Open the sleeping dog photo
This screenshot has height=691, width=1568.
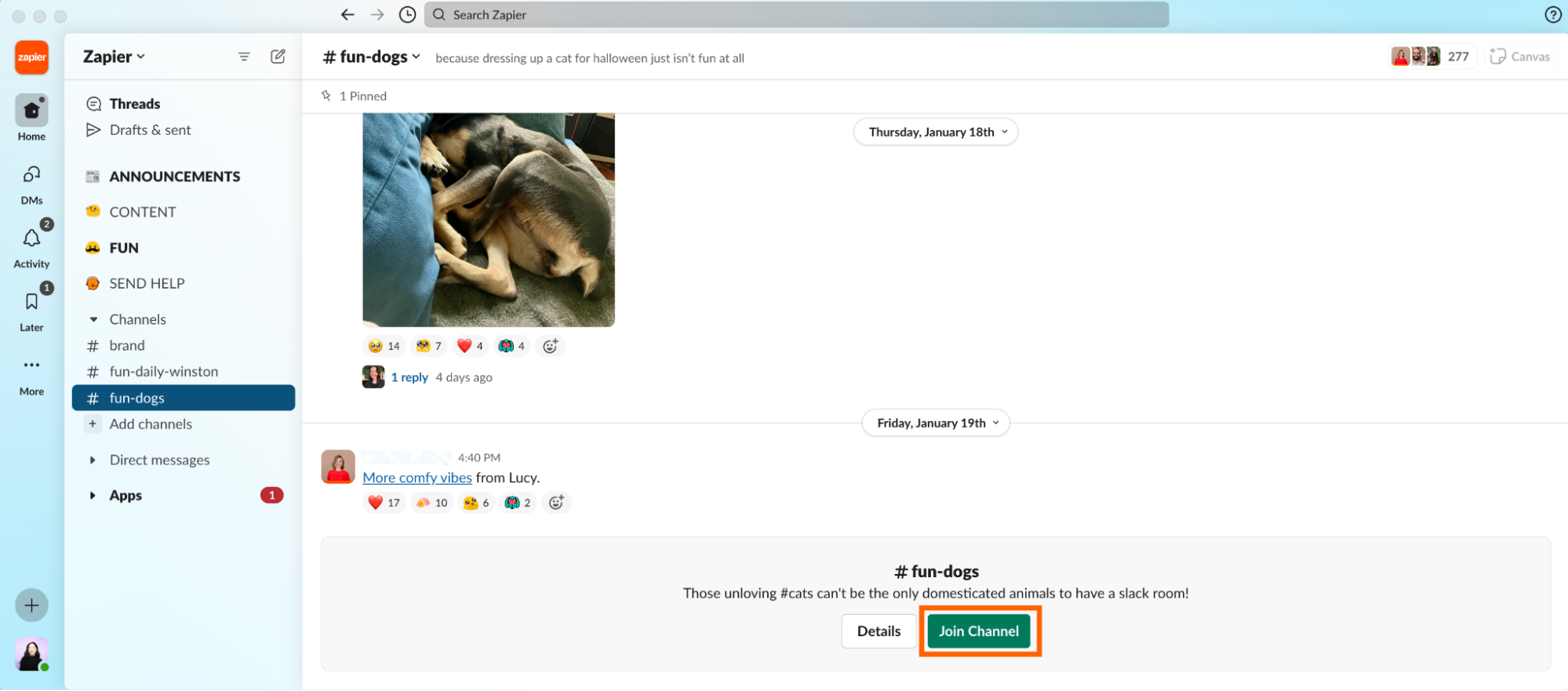[489, 220]
